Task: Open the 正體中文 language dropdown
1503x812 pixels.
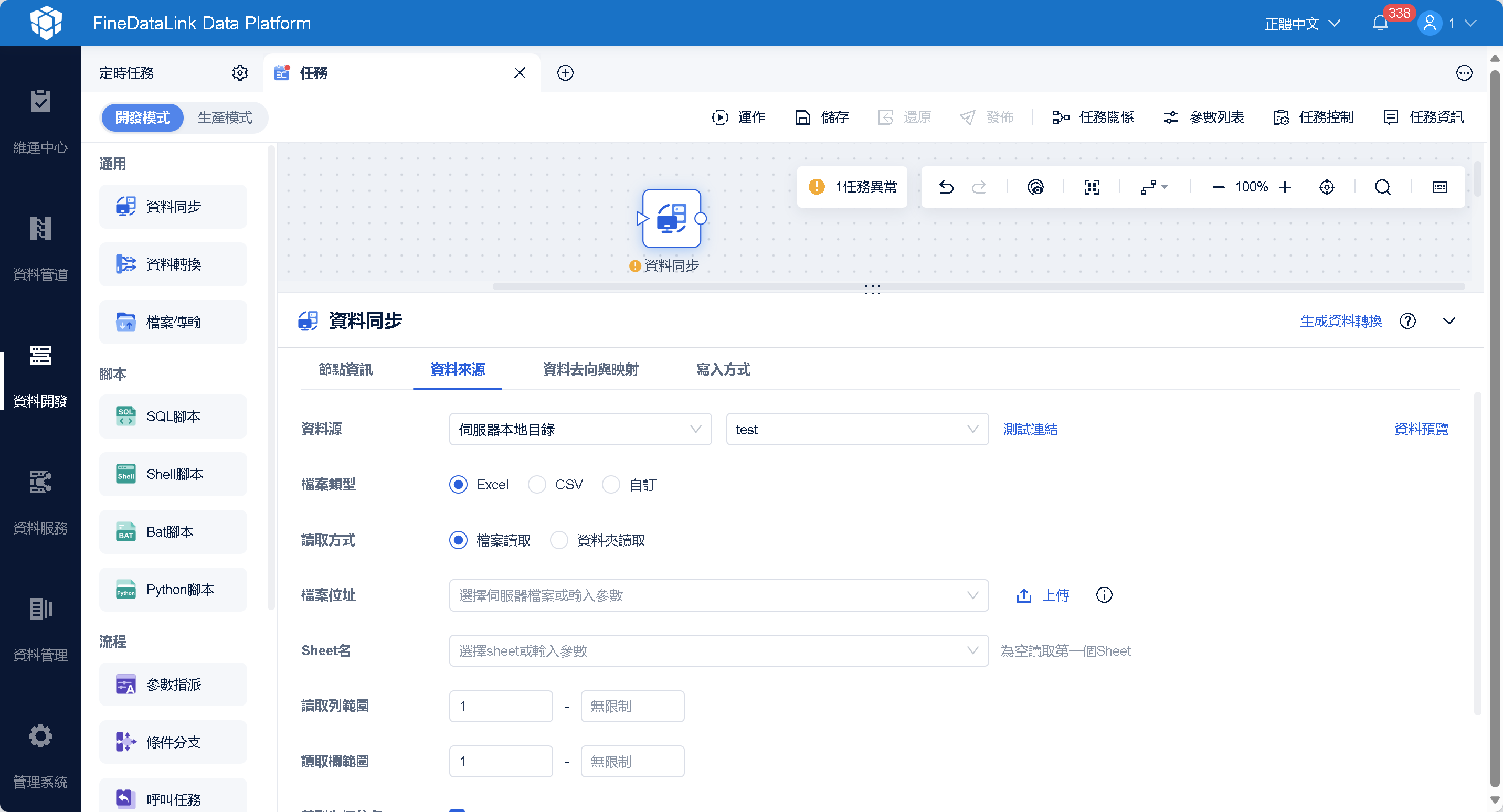Action: (x=1301, y=23)
